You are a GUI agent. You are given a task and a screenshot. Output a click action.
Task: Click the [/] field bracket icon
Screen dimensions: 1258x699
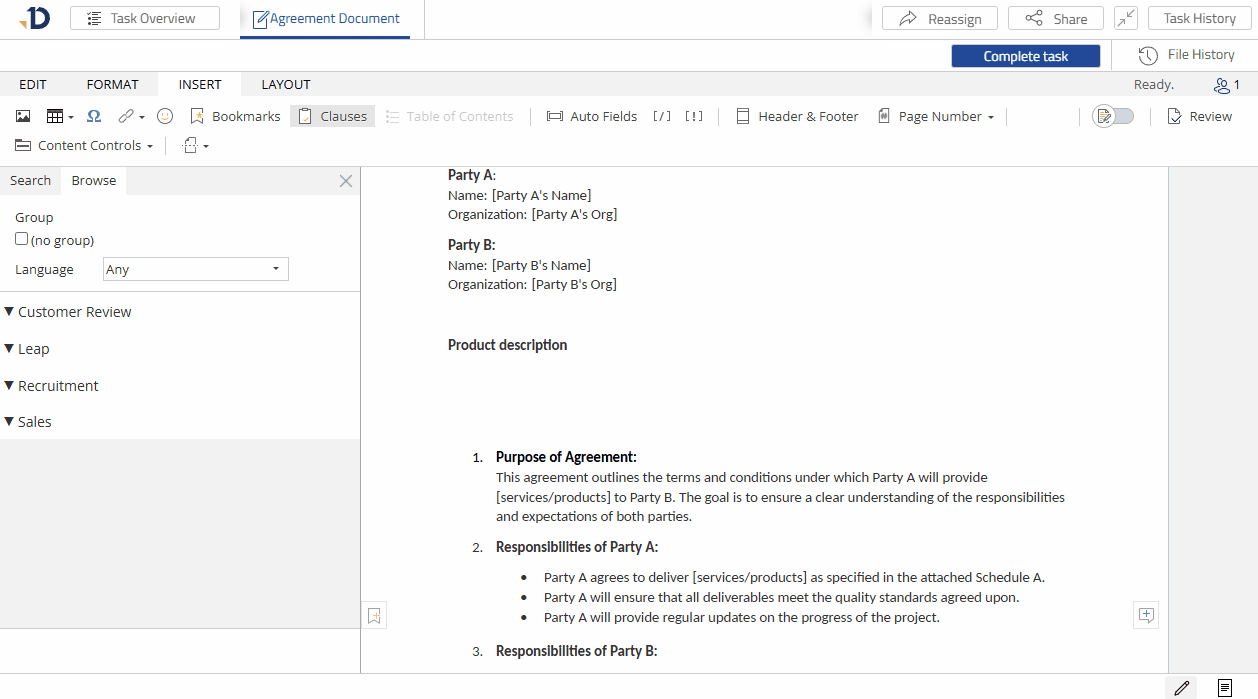(662, 116)
